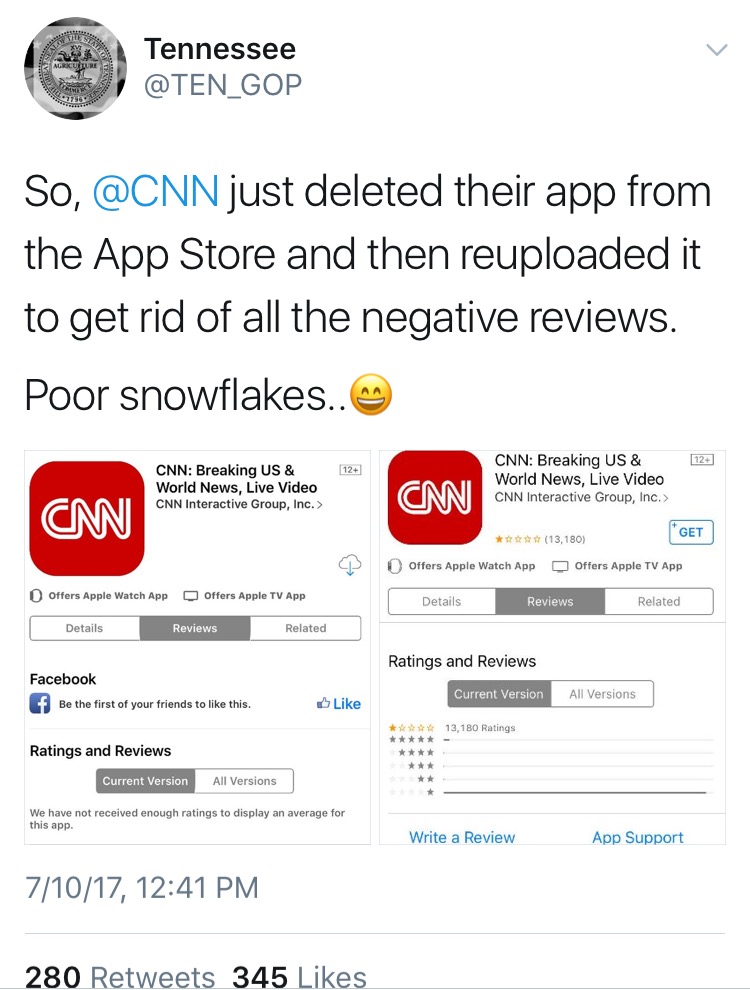Image resolution: width=750 pixels, height=990 pixels.
Task: Tap the Tennessee profile avatar
Action: 75,68
